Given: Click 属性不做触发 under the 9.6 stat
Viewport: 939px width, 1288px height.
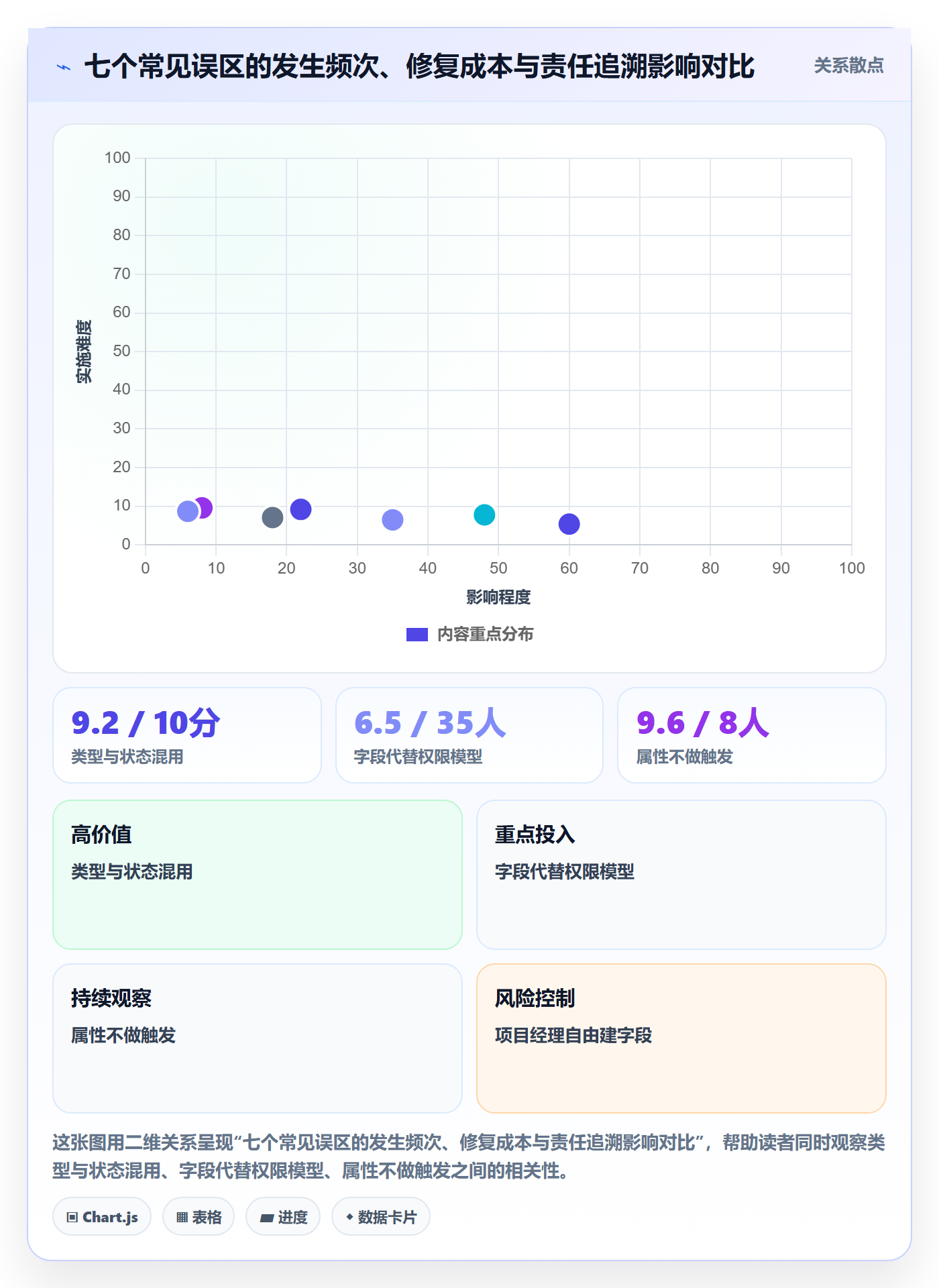Looking at the screenshot, I should (685, 757).
